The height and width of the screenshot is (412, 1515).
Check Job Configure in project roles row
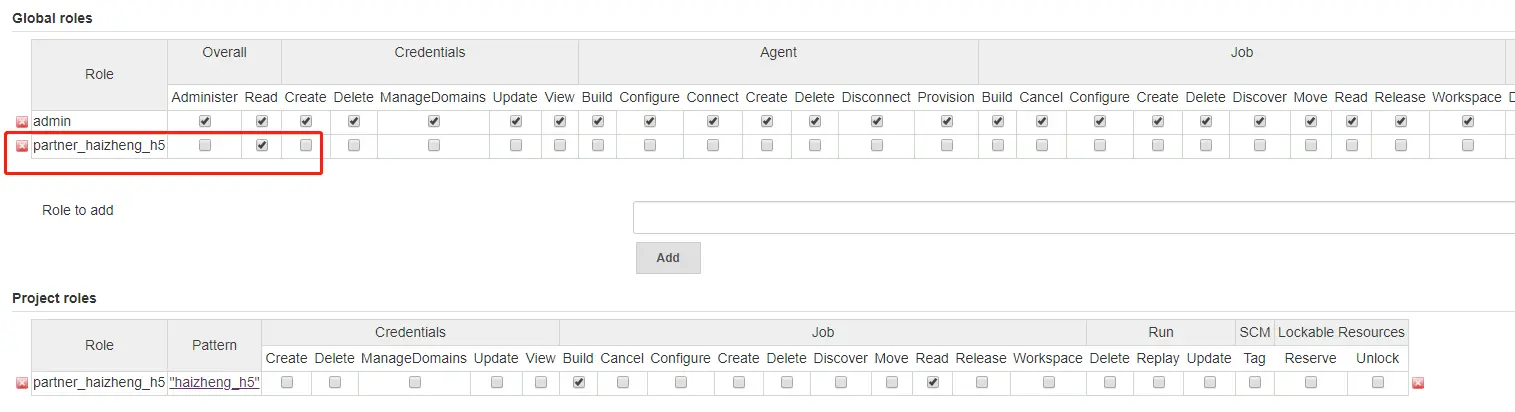(680, 382)
